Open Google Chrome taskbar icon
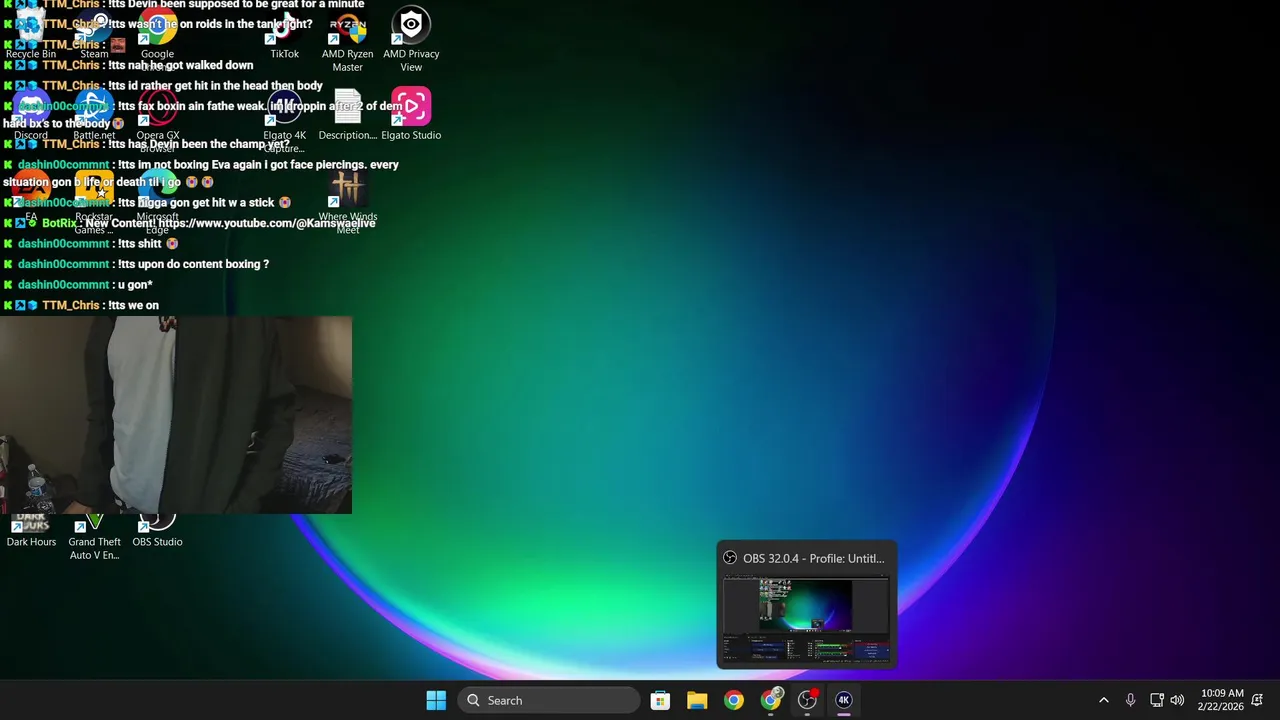This screenshot has width=1280, height=720. point(734,700)
